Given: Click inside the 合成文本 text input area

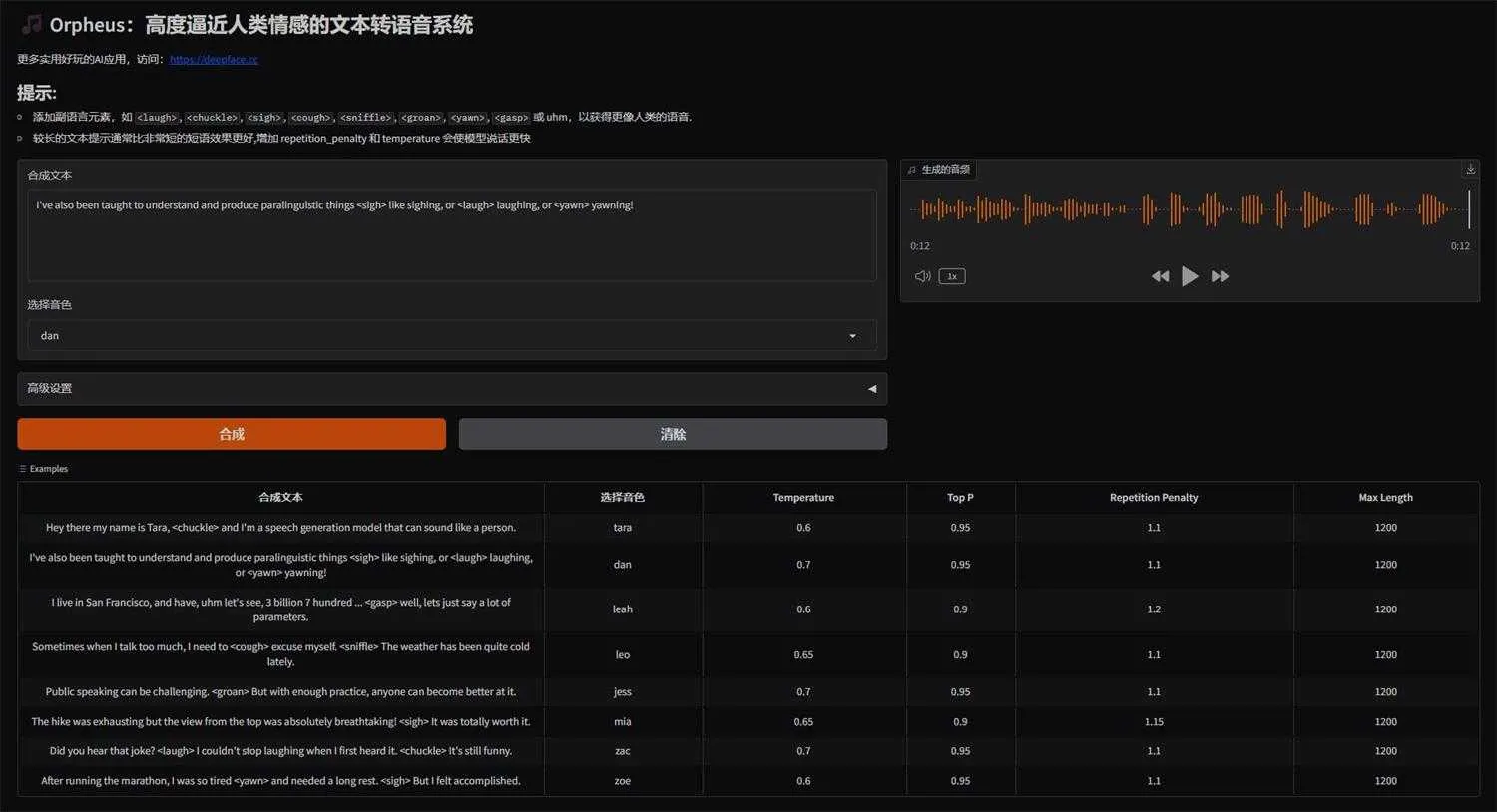Looking at the screenshot, I should (x=452, y=235).
